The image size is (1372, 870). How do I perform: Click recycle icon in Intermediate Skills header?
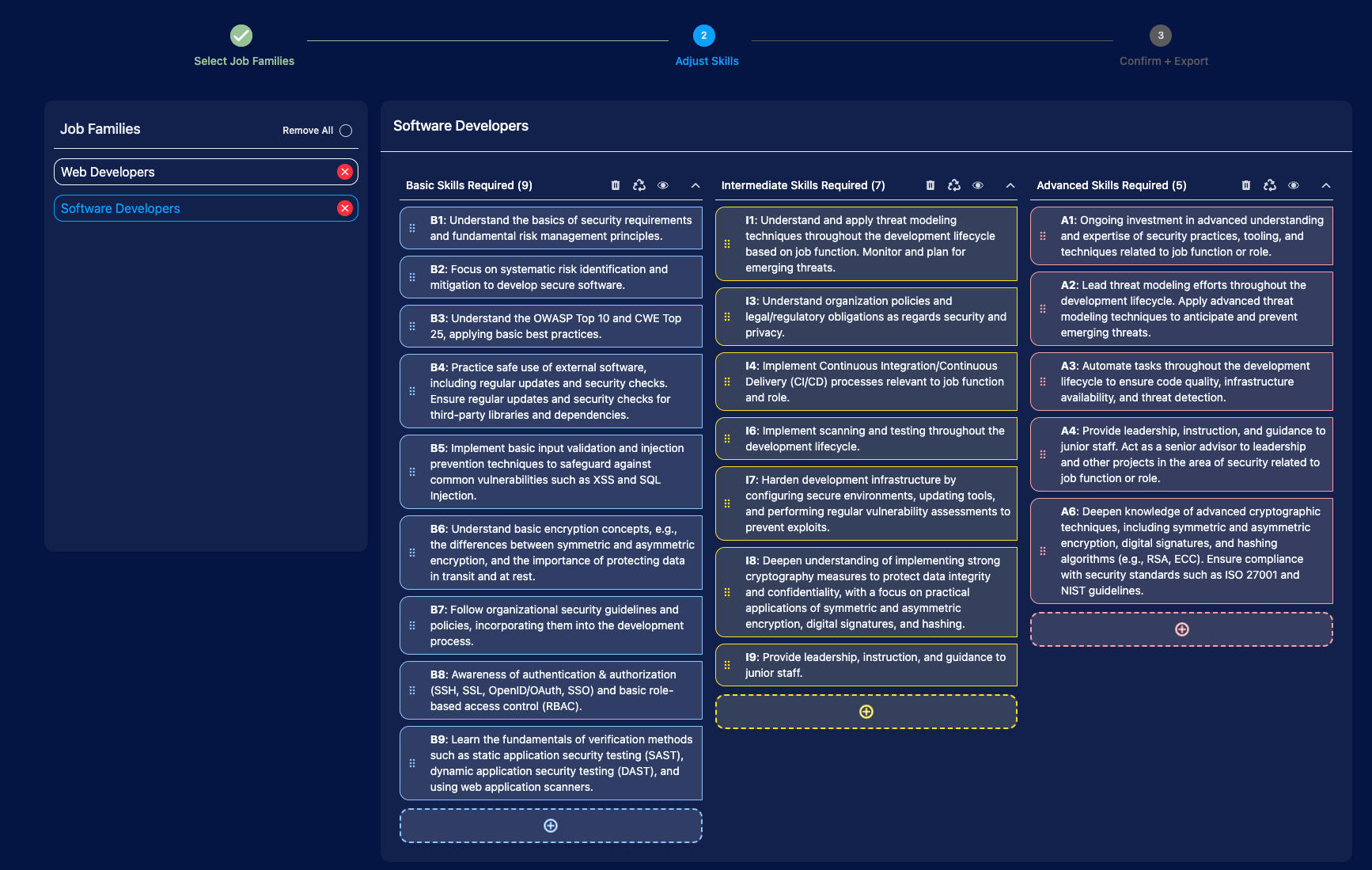[954, 185]
